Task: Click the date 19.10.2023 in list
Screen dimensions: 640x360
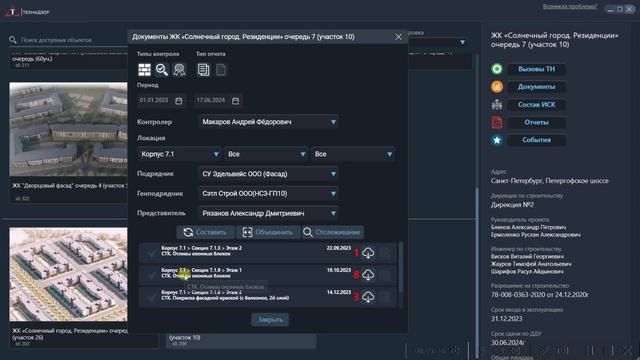Action: [339, 270]
